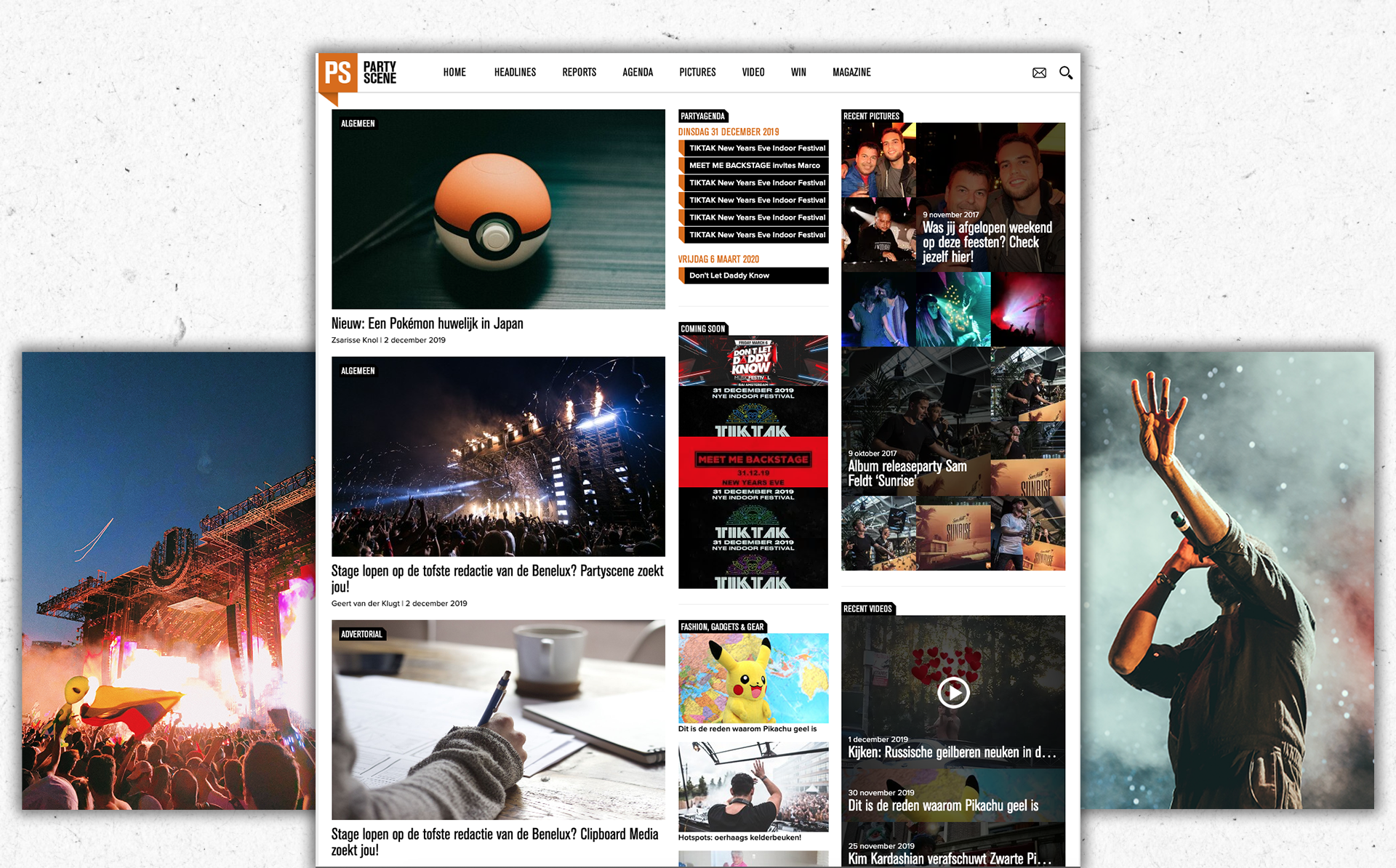Open the Reports menu item
The image size is (1396, 868).
tap(579, 72)
